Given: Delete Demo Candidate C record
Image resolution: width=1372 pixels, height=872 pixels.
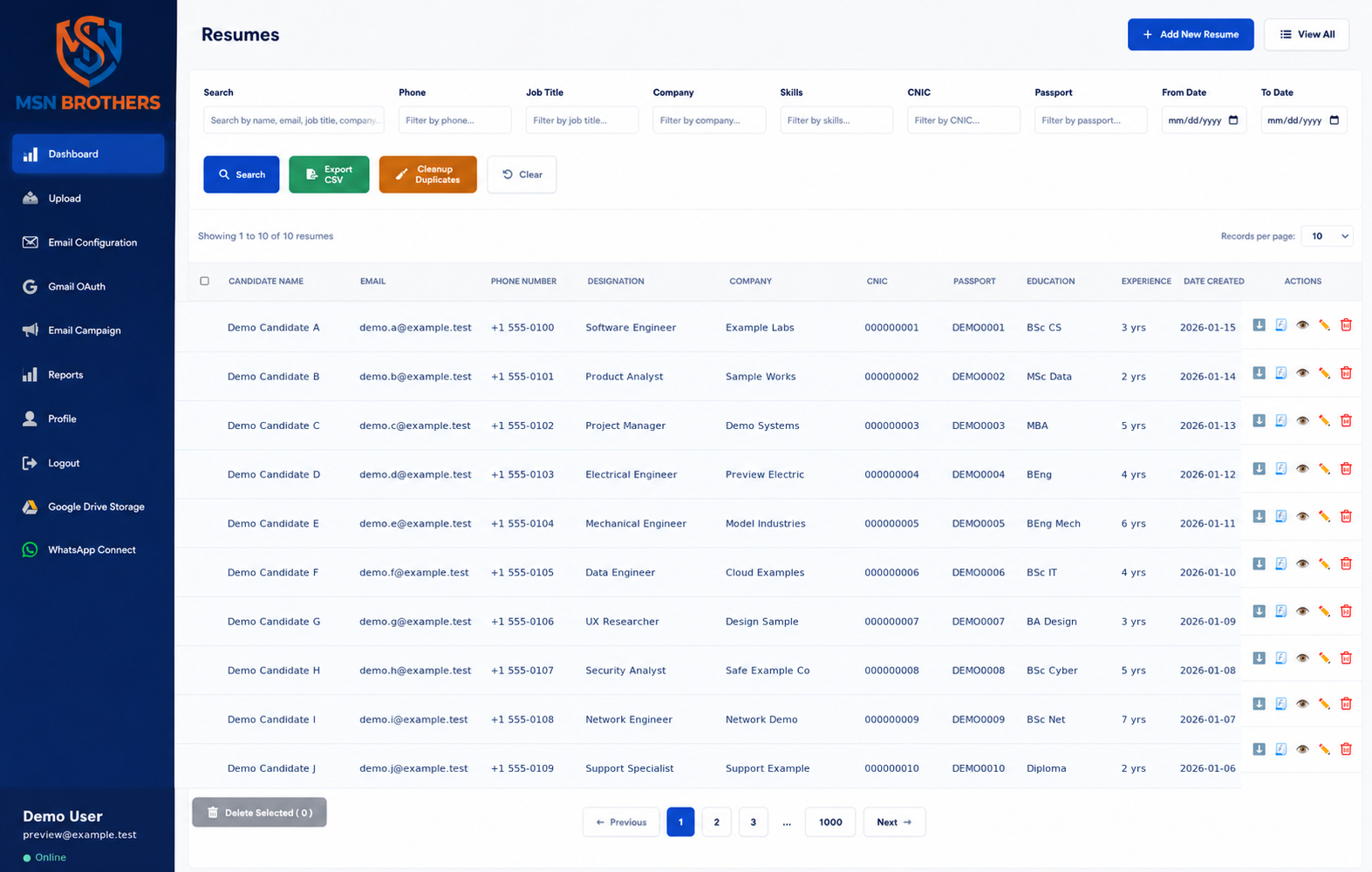Looking at the screenshot, I should click(1346, 420).
